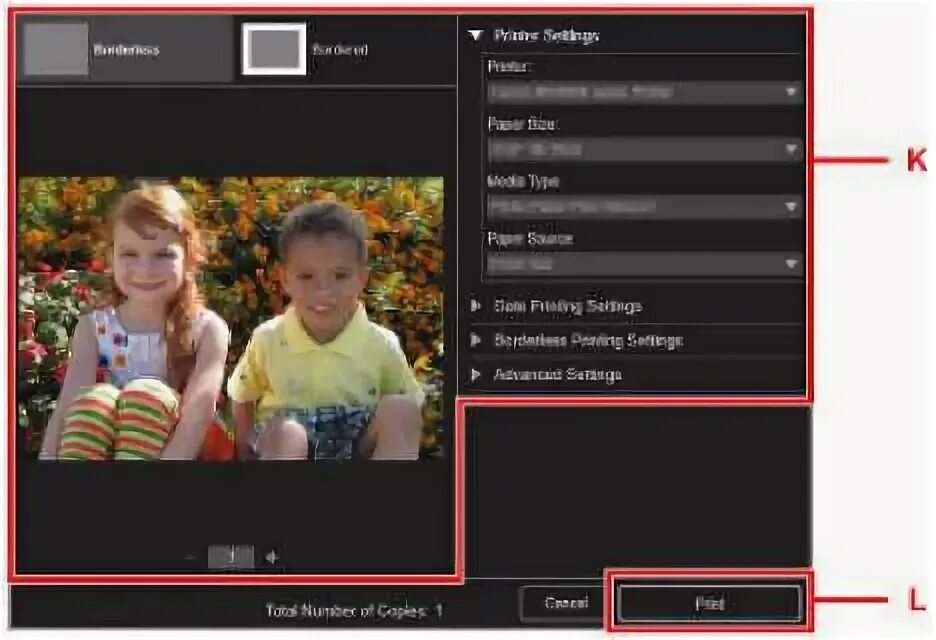This screenshot has width=936, height=640.
Task: Open the Paper Size dropdown
Action: [644, 149]
